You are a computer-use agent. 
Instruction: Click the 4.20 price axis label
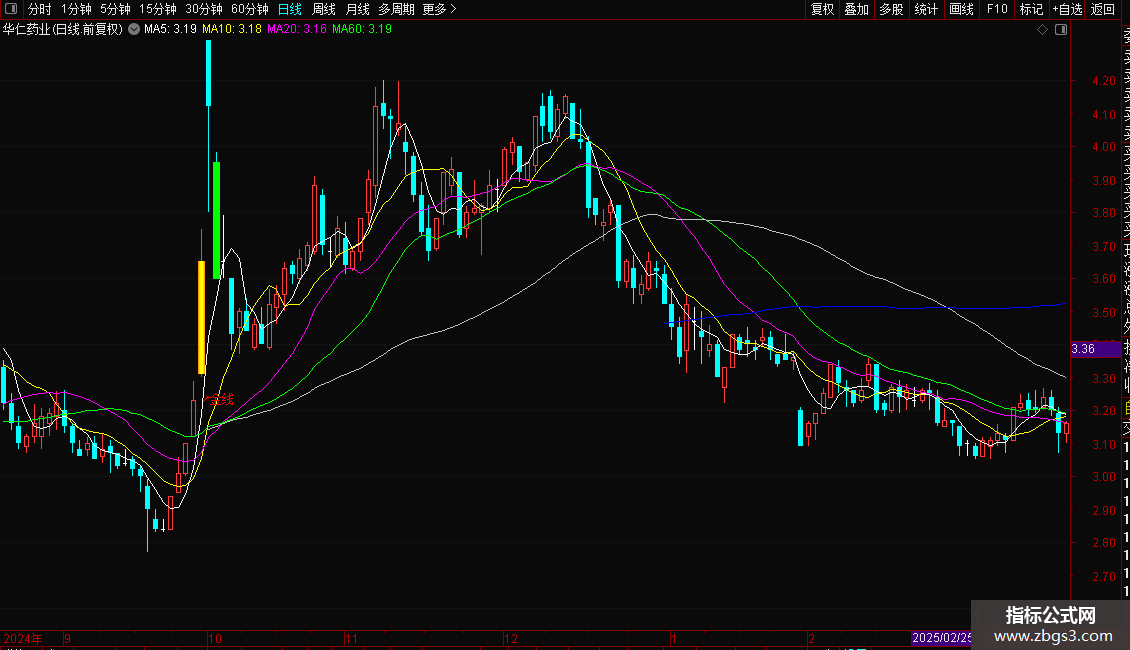pos(1103,81)
